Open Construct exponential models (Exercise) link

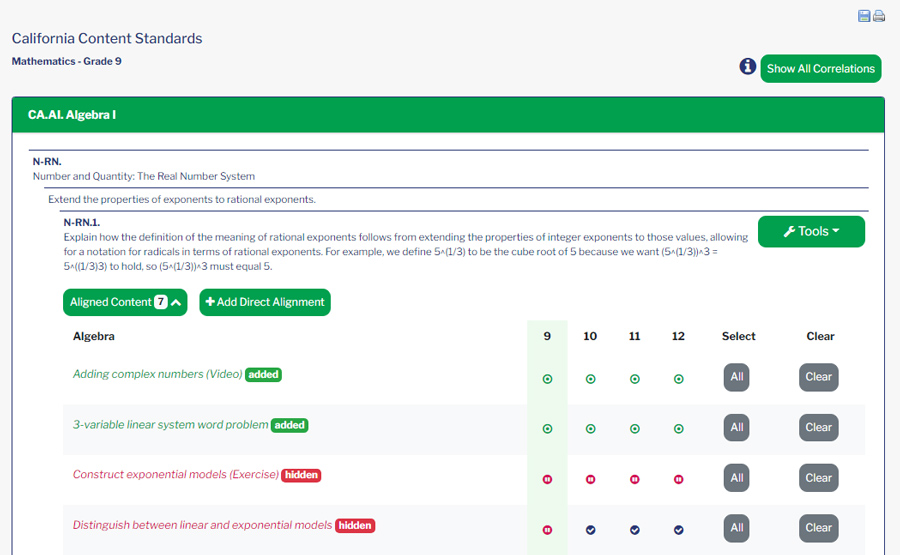(176, 475)
